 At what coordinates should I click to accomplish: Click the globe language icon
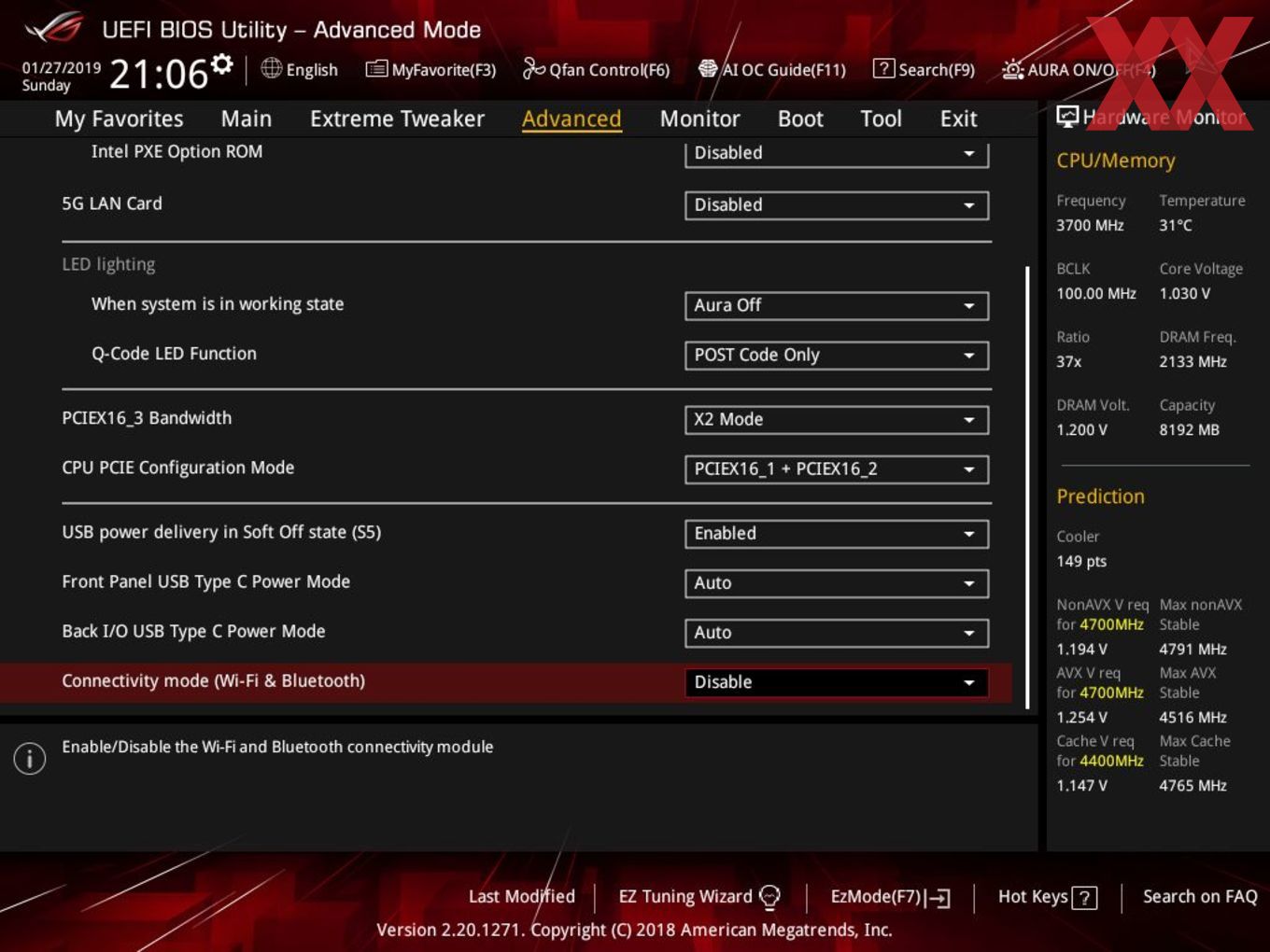coord(271,68)
